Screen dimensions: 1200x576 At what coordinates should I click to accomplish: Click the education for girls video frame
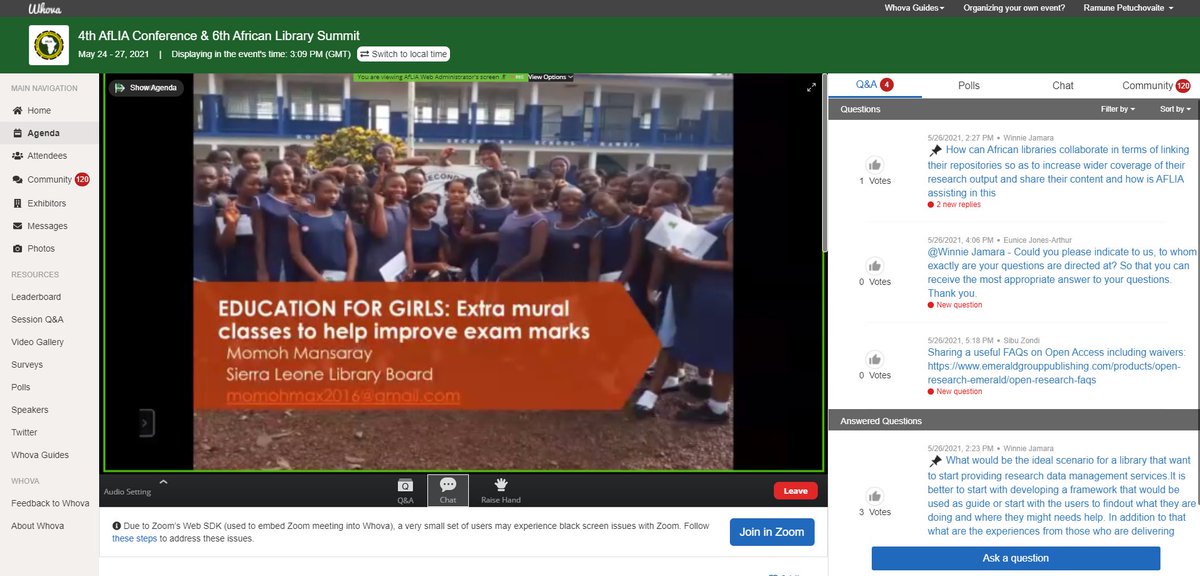[462, 272]
